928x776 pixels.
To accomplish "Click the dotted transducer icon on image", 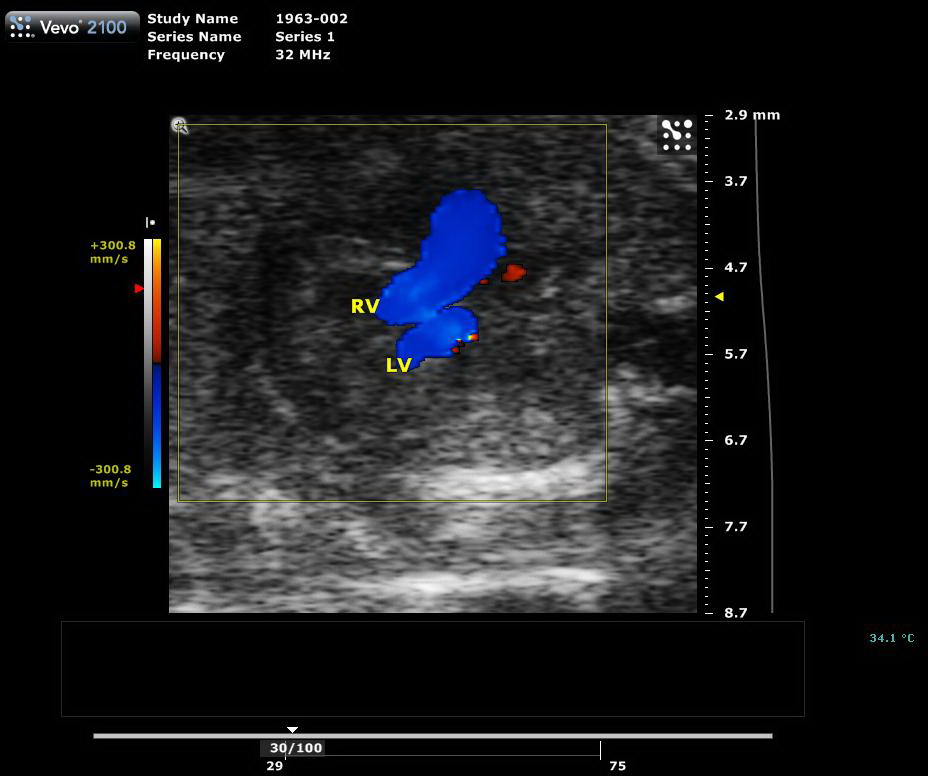I will (x=677, y=135).
